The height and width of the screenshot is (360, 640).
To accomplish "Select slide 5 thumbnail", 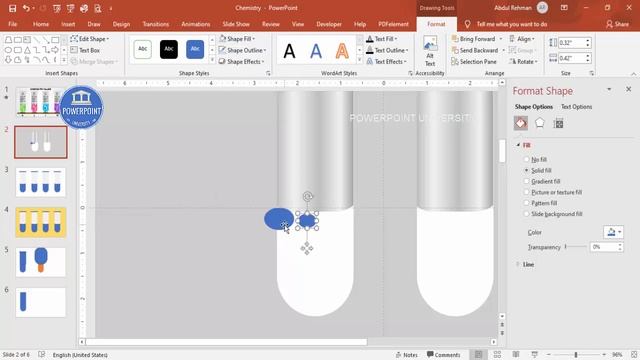I will pos(40,262).
